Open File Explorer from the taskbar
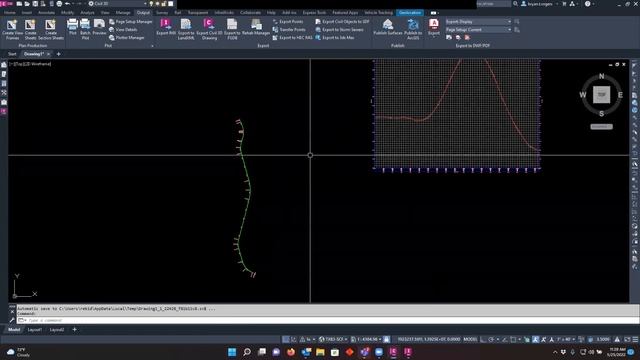Image resolution: width=640 pixels, height=360 pixels. pyautogui.click(x=320, y=352)
